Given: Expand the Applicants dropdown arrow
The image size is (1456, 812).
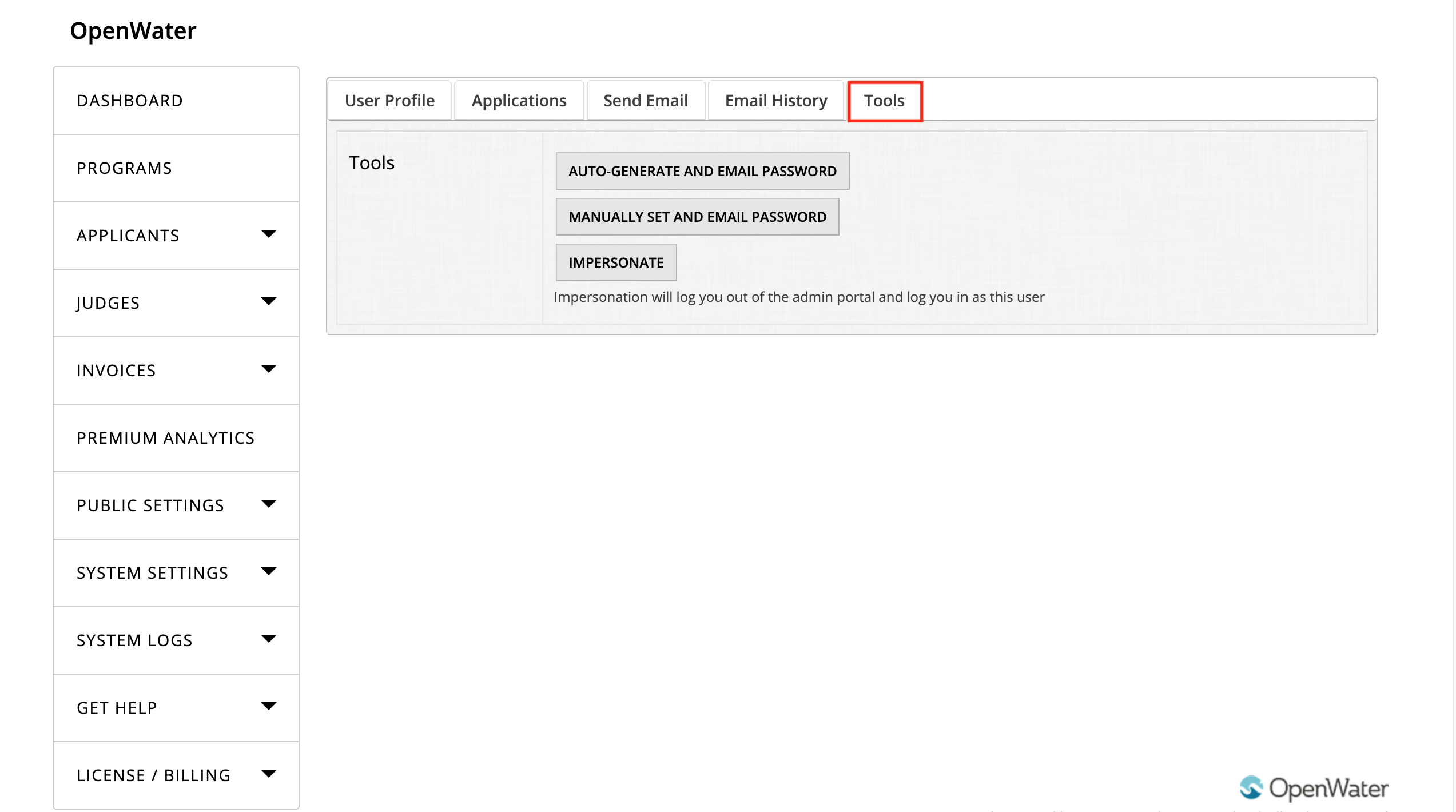Looking at the screenshot, I should (x=268, y=234).
